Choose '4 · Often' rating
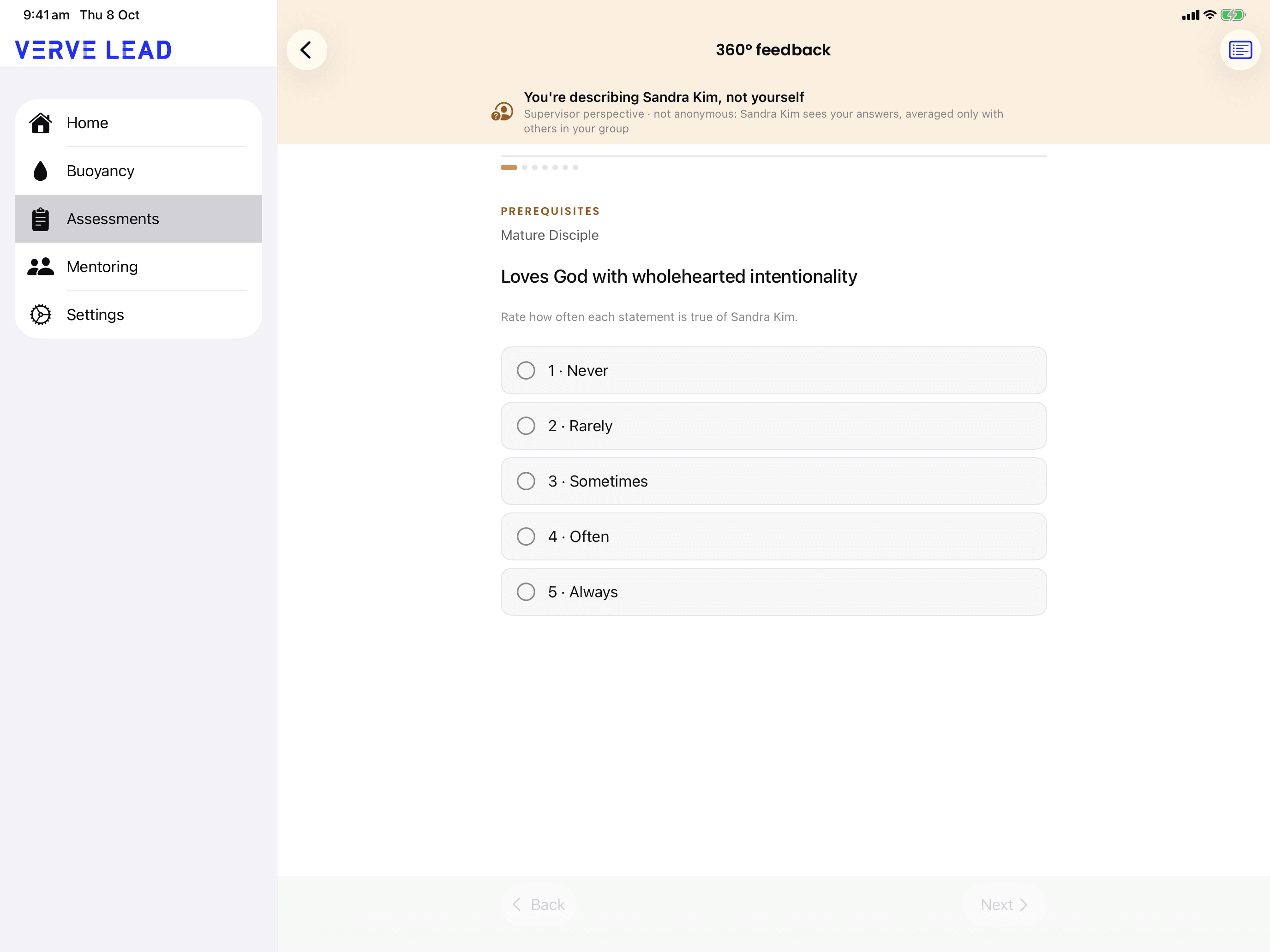This screenshot has height=952, width=1270. click(x=773, y=536)
